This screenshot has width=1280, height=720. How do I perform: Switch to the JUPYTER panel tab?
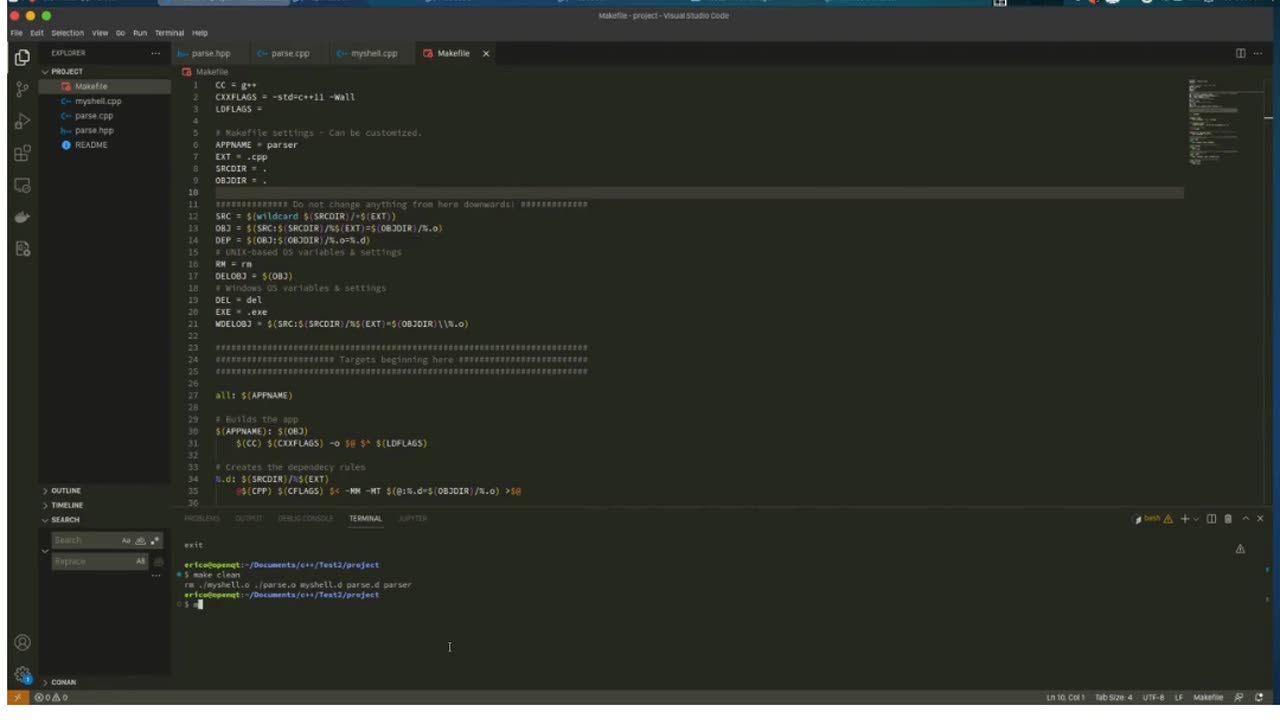(412, 519)
